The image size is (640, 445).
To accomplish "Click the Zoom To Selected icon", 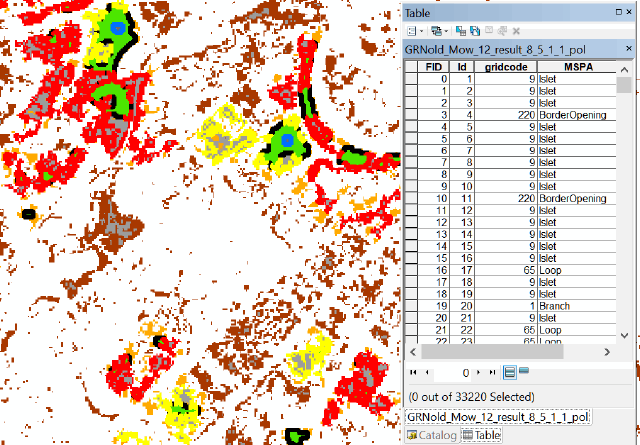I will coord(502,31).
